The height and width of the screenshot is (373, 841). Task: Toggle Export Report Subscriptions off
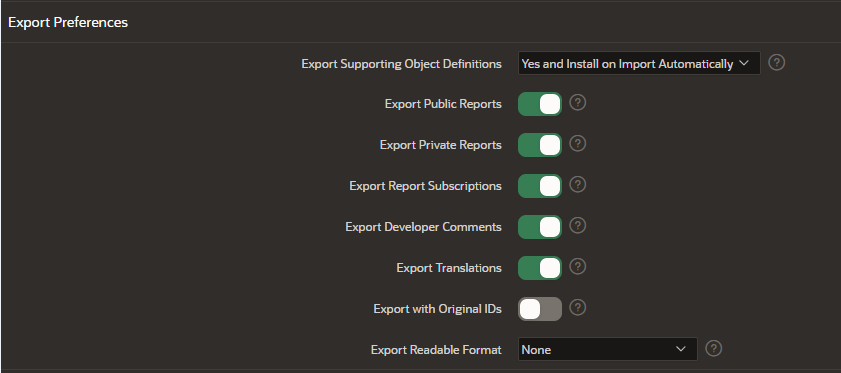tap(540, 186)
